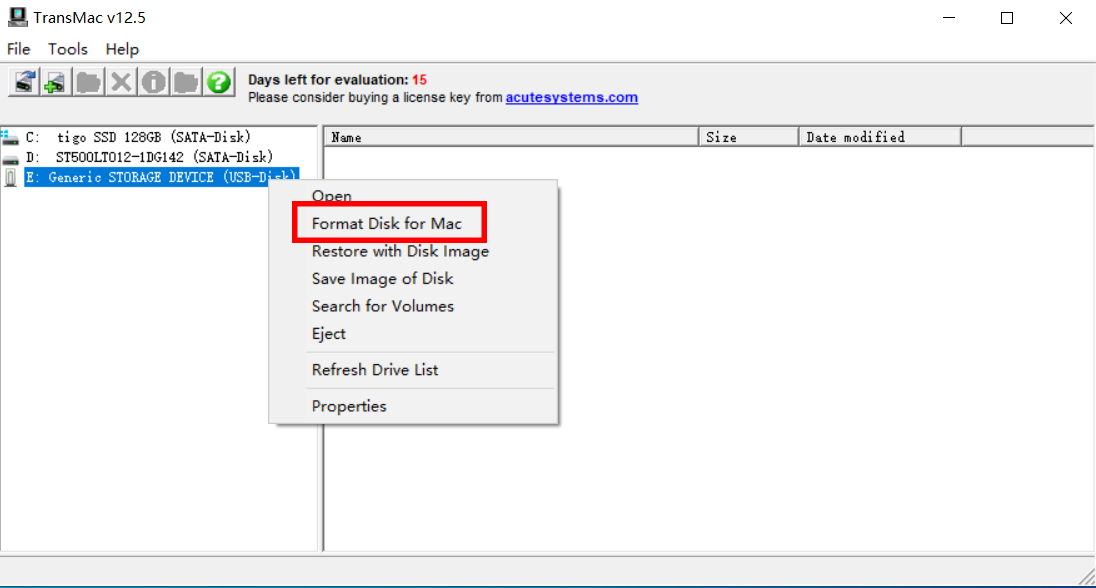1096x588 pixels.
Task: Sort by the Size column header
Action: (749, 137)
